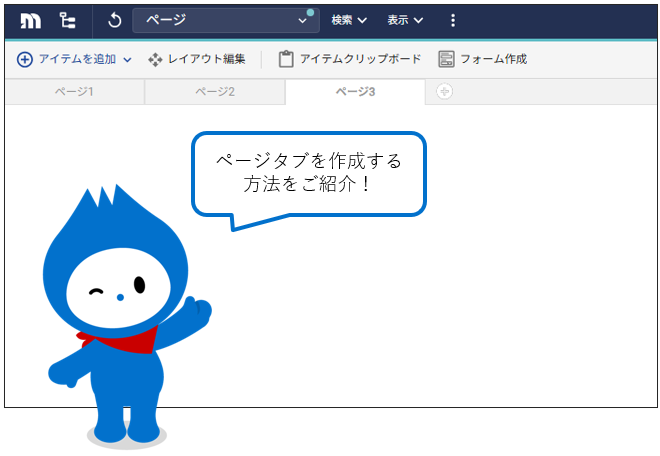Click the フォーム作成 button label
The height and width of the screenshot is (456, 660).
pyautogui.click(x=493, y=59)
